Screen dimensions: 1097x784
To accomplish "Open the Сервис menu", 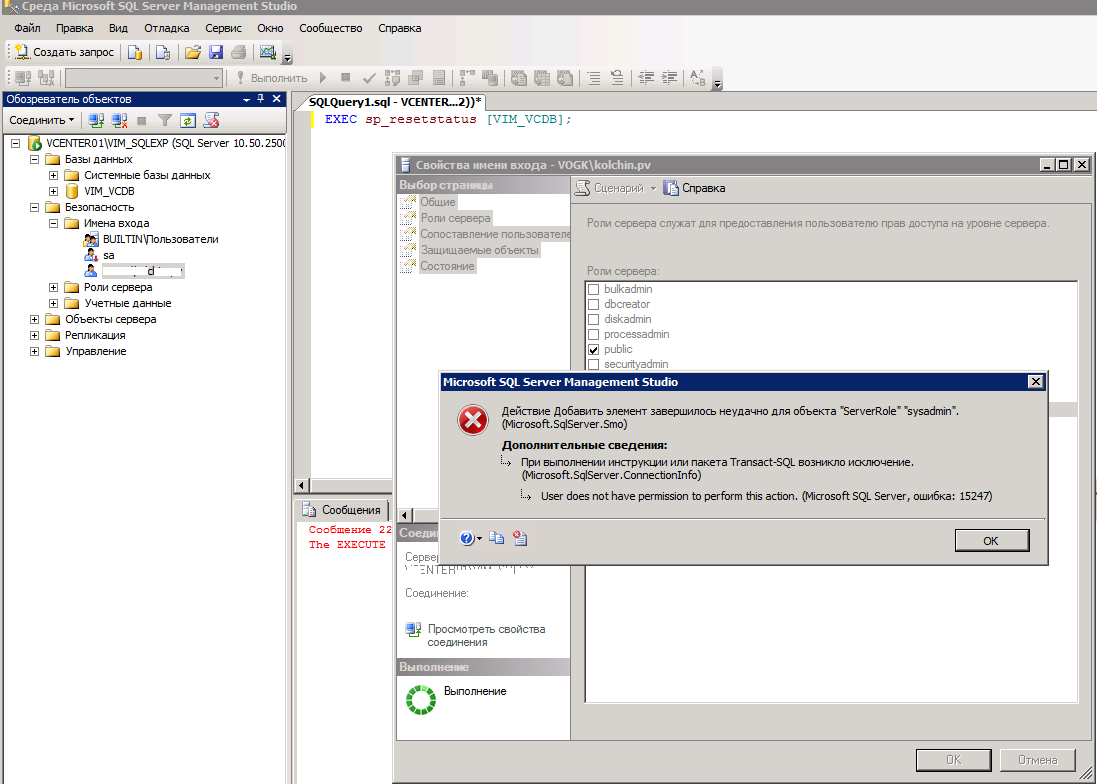I will point(223,28).
